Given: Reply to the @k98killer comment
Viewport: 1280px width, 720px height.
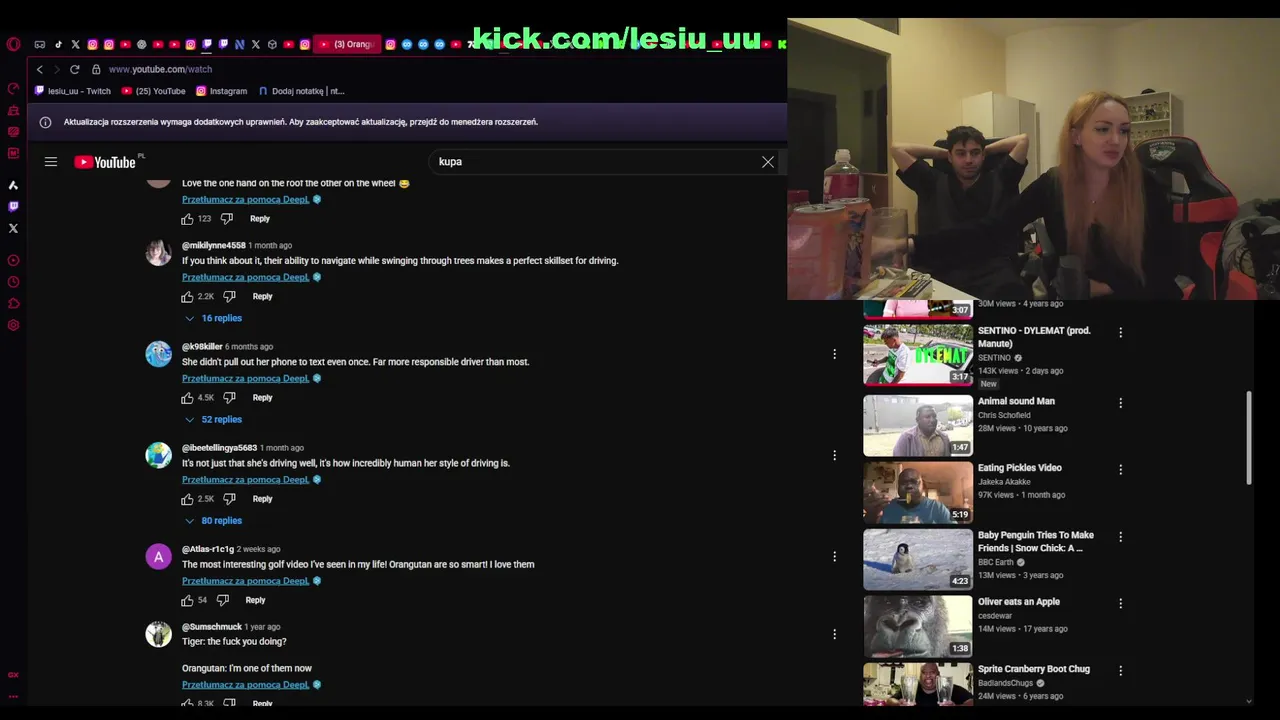Looking at the screenshot, I should click(262, 398).
